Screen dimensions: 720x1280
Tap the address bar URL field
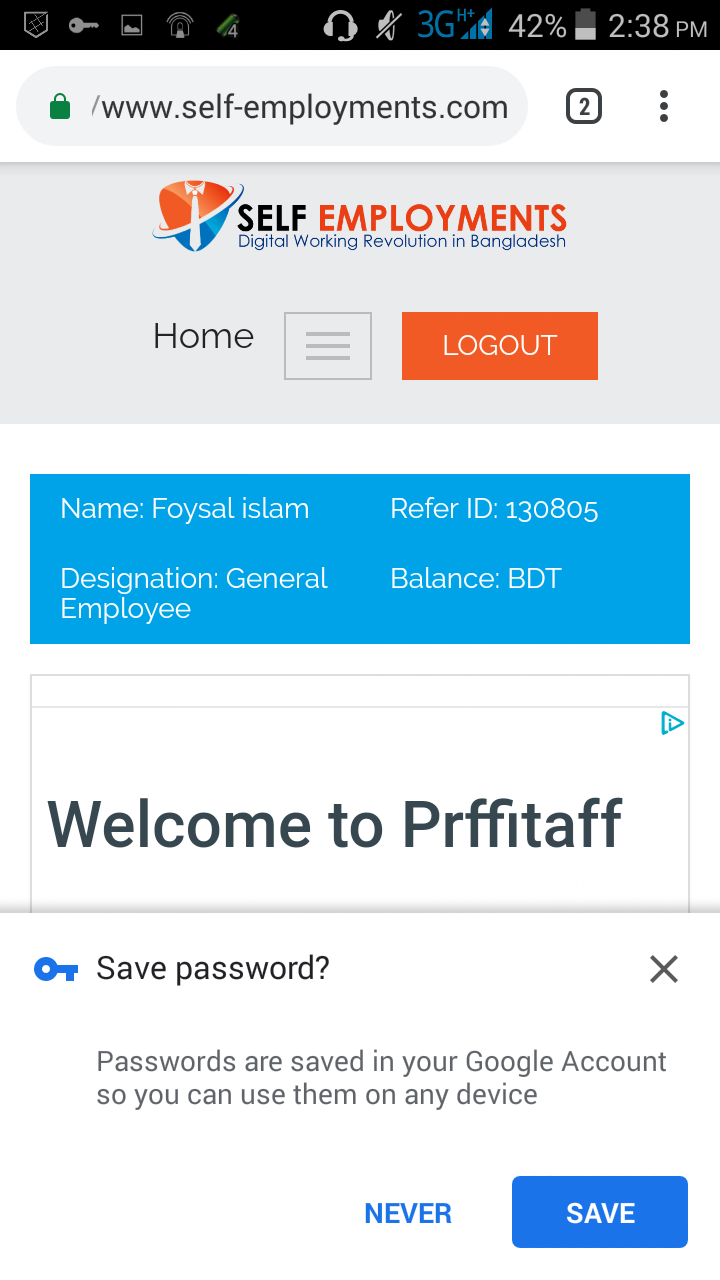300,107
